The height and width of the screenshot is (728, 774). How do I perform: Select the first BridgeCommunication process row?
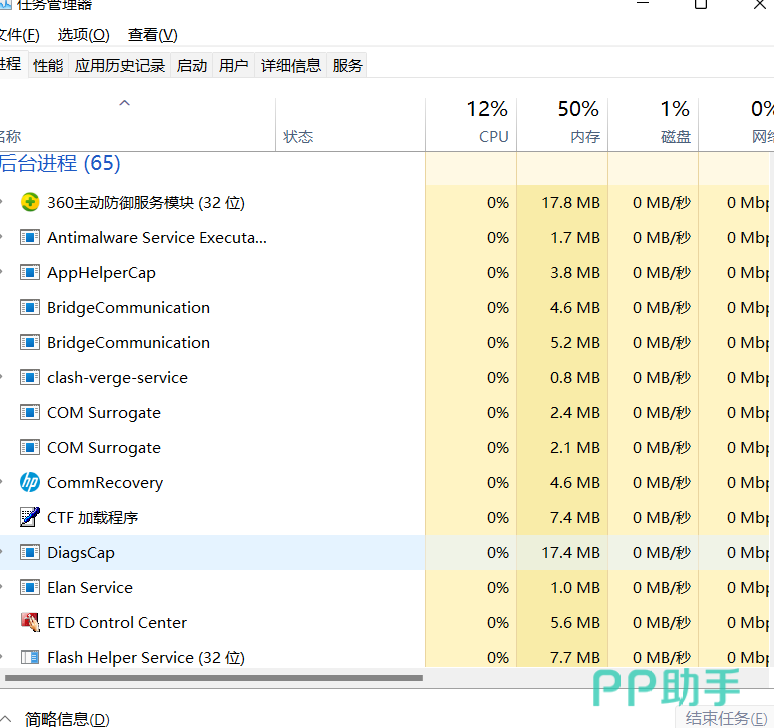tap(212, 307)
